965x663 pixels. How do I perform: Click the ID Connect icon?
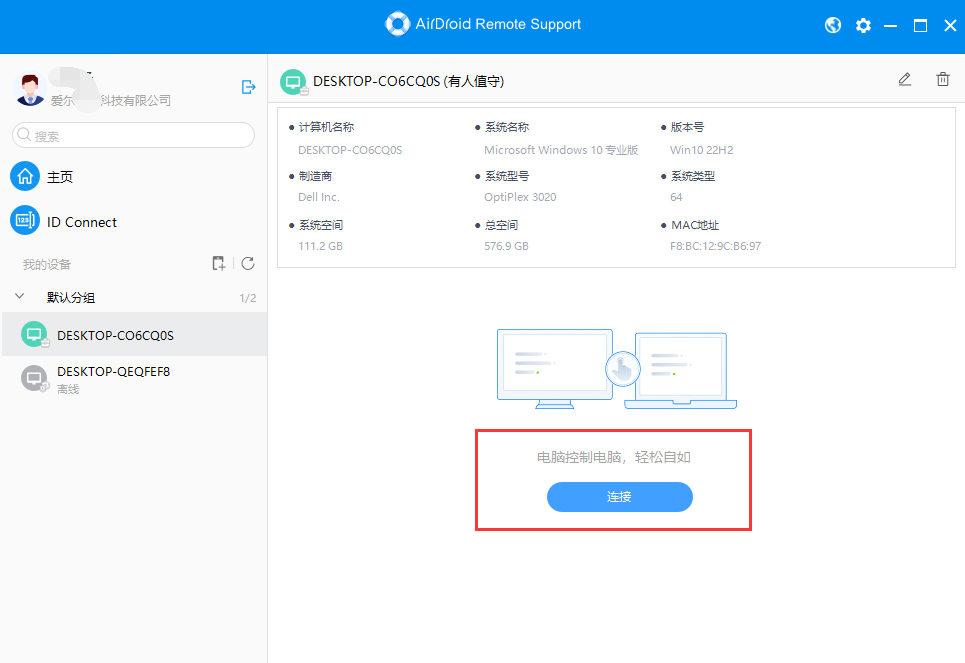25,220
